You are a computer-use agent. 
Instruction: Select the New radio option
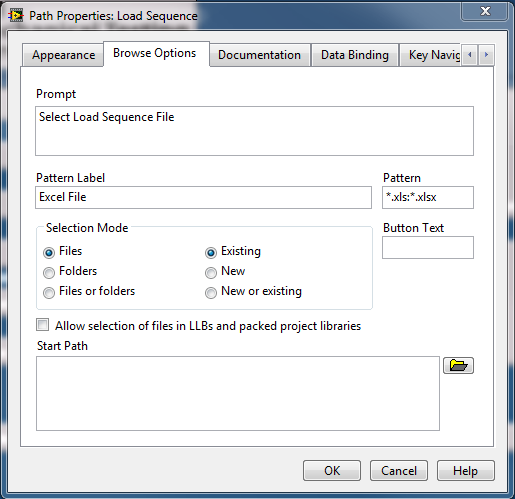click(x=211, y=273)
